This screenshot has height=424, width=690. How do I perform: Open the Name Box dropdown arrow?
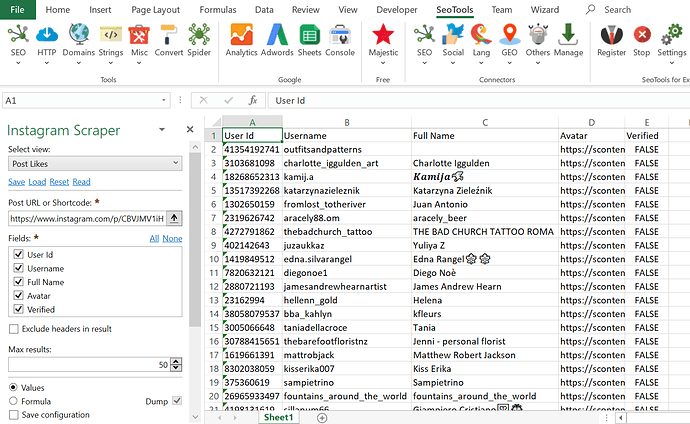point(164,100)
